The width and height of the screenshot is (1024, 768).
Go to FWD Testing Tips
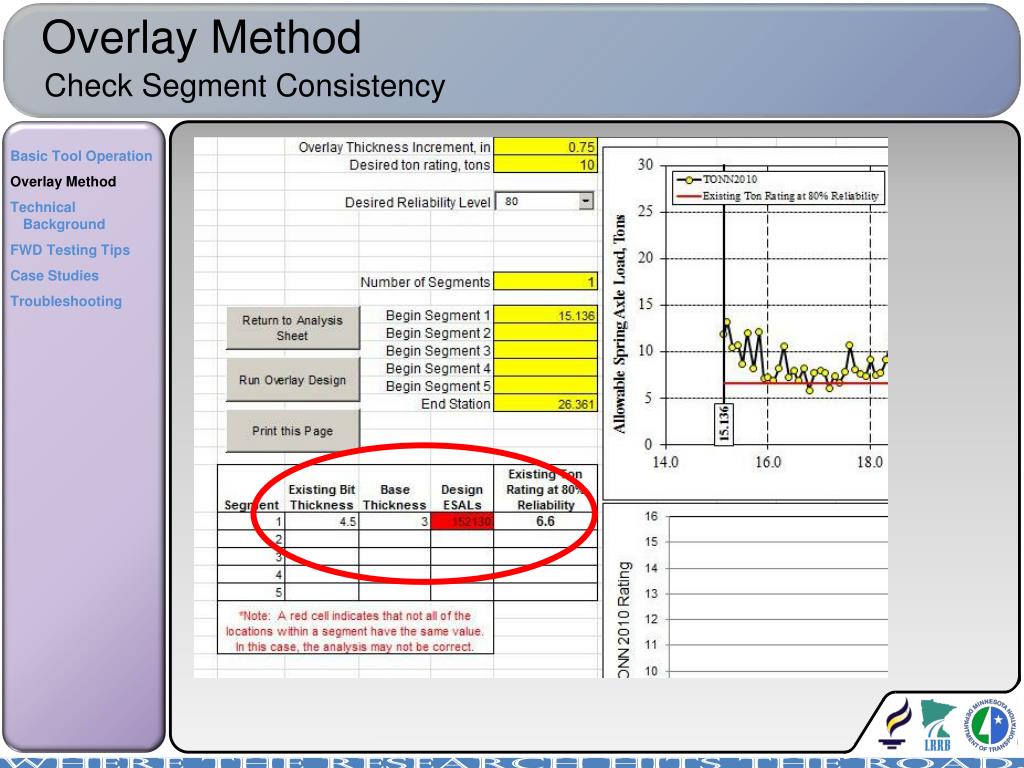pyautogui.click(x=70, y=250)
